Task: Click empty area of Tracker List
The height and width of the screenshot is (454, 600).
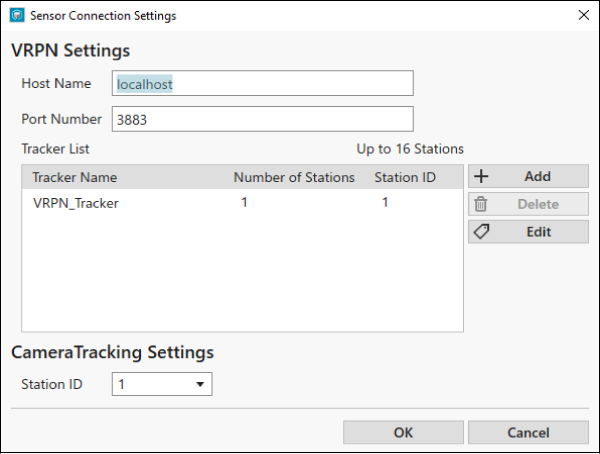Action: click(x=242, y=274)
